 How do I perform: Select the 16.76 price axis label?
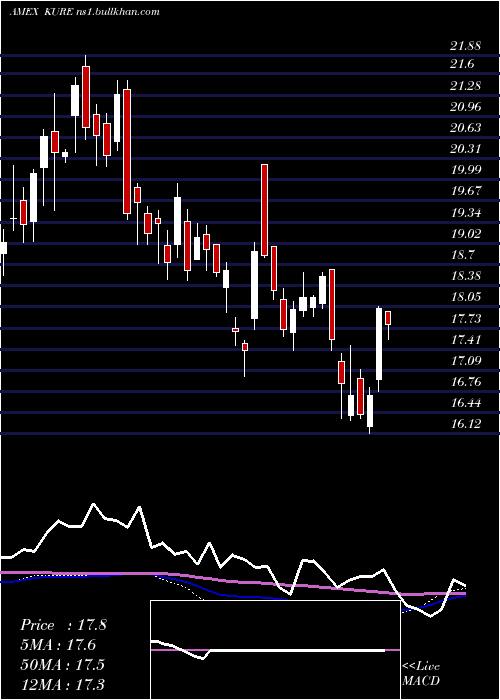[x=465, y=382]
